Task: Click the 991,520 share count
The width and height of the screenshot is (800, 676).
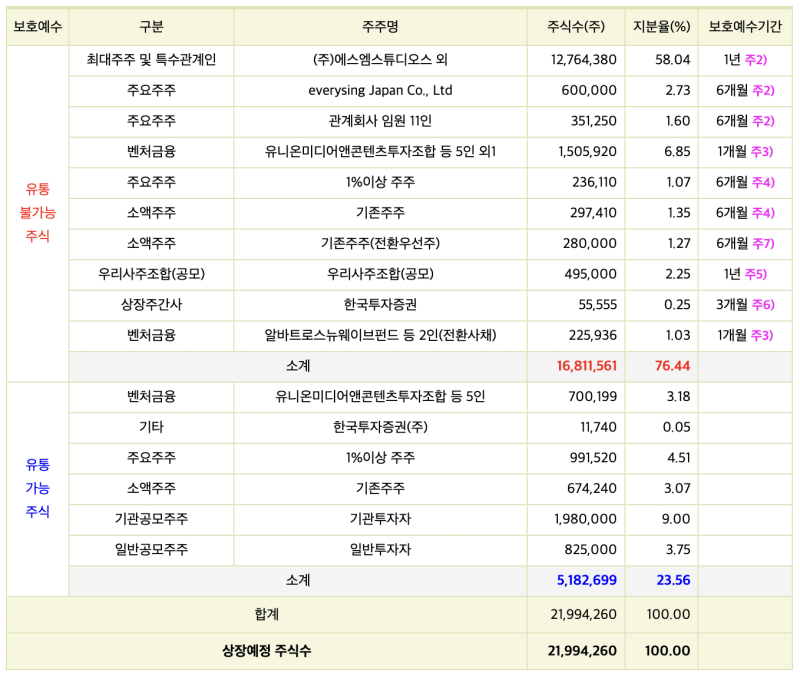Action: click(593, 458)
